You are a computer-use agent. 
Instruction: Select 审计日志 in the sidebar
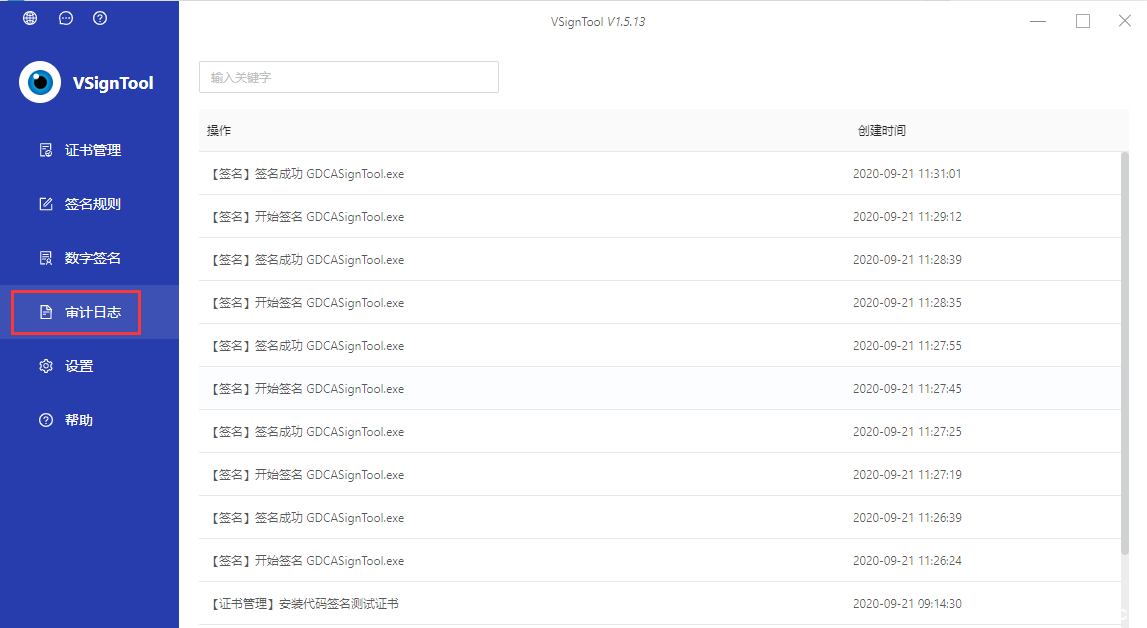coord(89,312)
